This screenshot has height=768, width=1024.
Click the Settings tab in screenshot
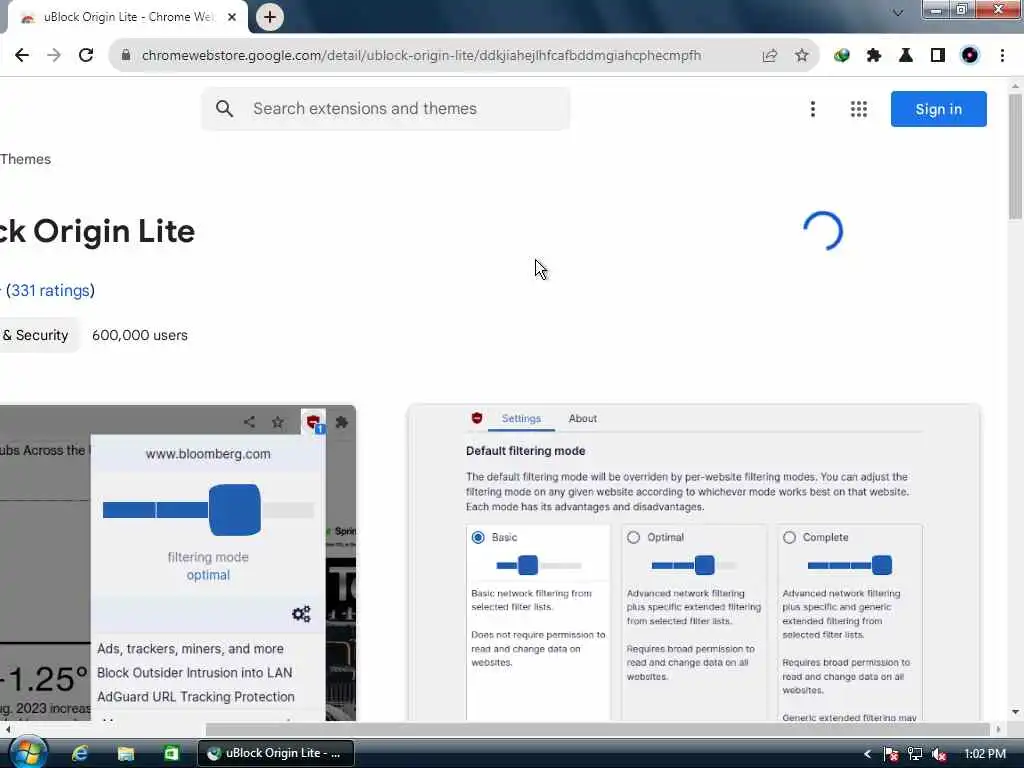(x=521, y=419)
